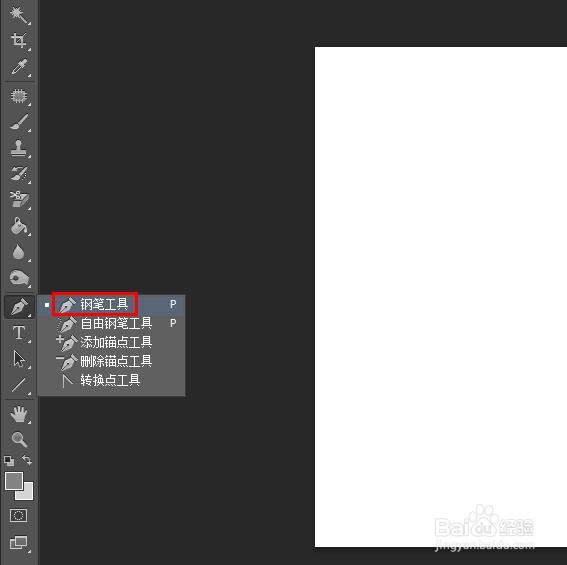Select the Line tool
The image size is (567, 565).
[19, 385]
